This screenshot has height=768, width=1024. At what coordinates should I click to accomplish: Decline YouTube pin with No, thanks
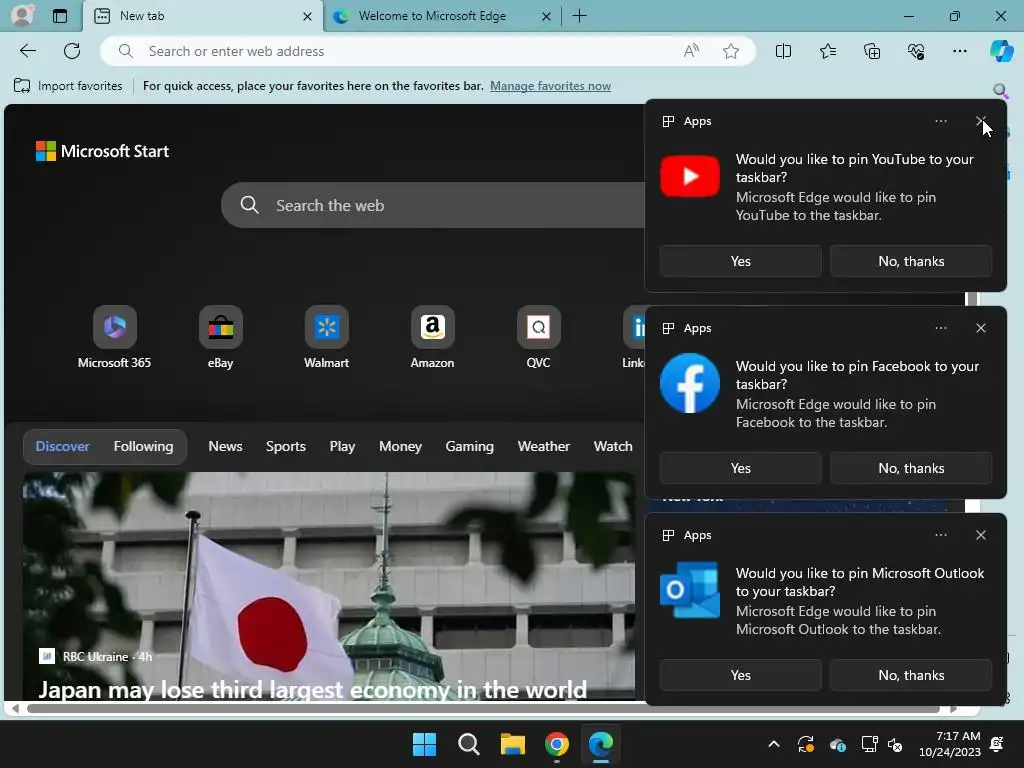tap(911, 261)
